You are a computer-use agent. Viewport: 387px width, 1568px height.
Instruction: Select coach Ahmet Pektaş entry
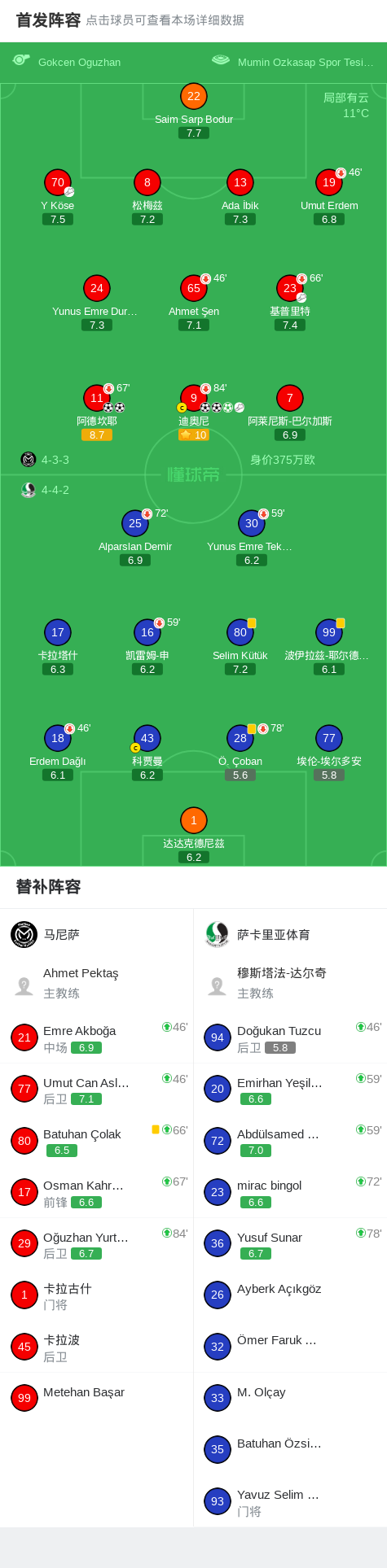(x=97, y=983)
